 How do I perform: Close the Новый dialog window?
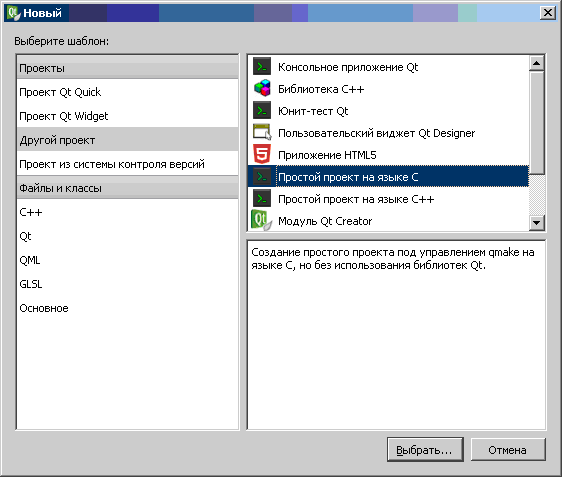[x=547, y=13]
